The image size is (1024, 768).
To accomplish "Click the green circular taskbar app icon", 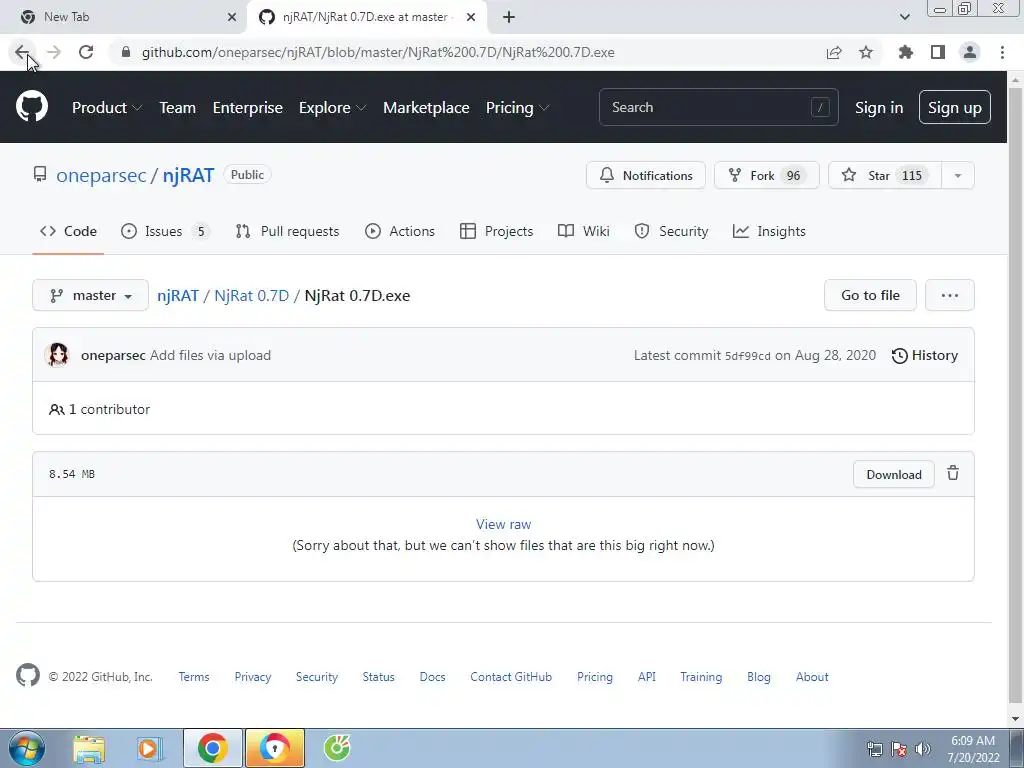I will tap(337, 748).
